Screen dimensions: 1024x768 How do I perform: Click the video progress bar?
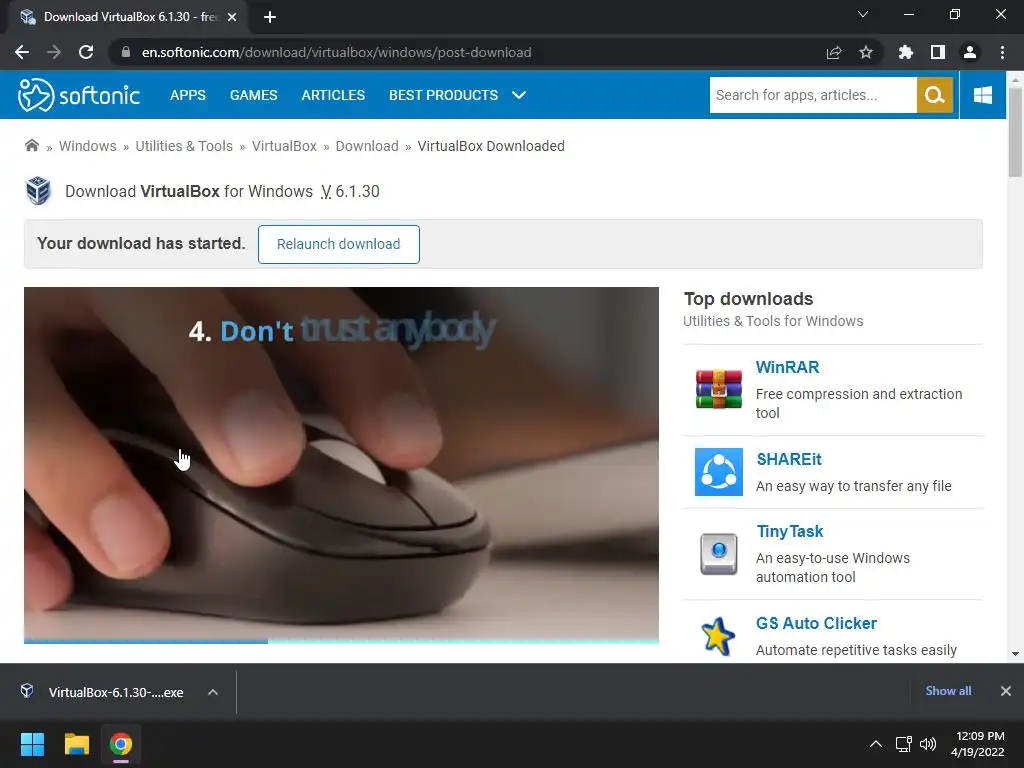pyautogui.click(x=341, y=641)
